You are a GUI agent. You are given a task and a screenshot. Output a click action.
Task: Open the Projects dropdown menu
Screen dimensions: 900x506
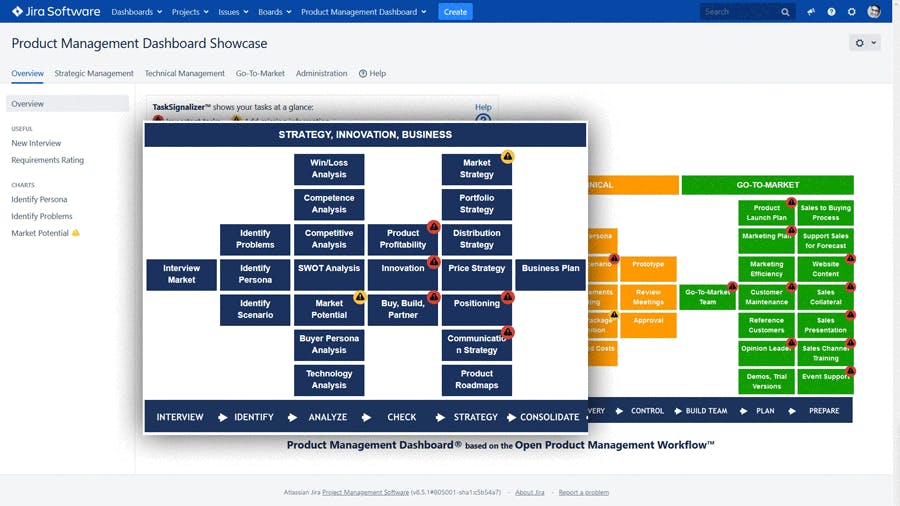(x=190, y=11)
